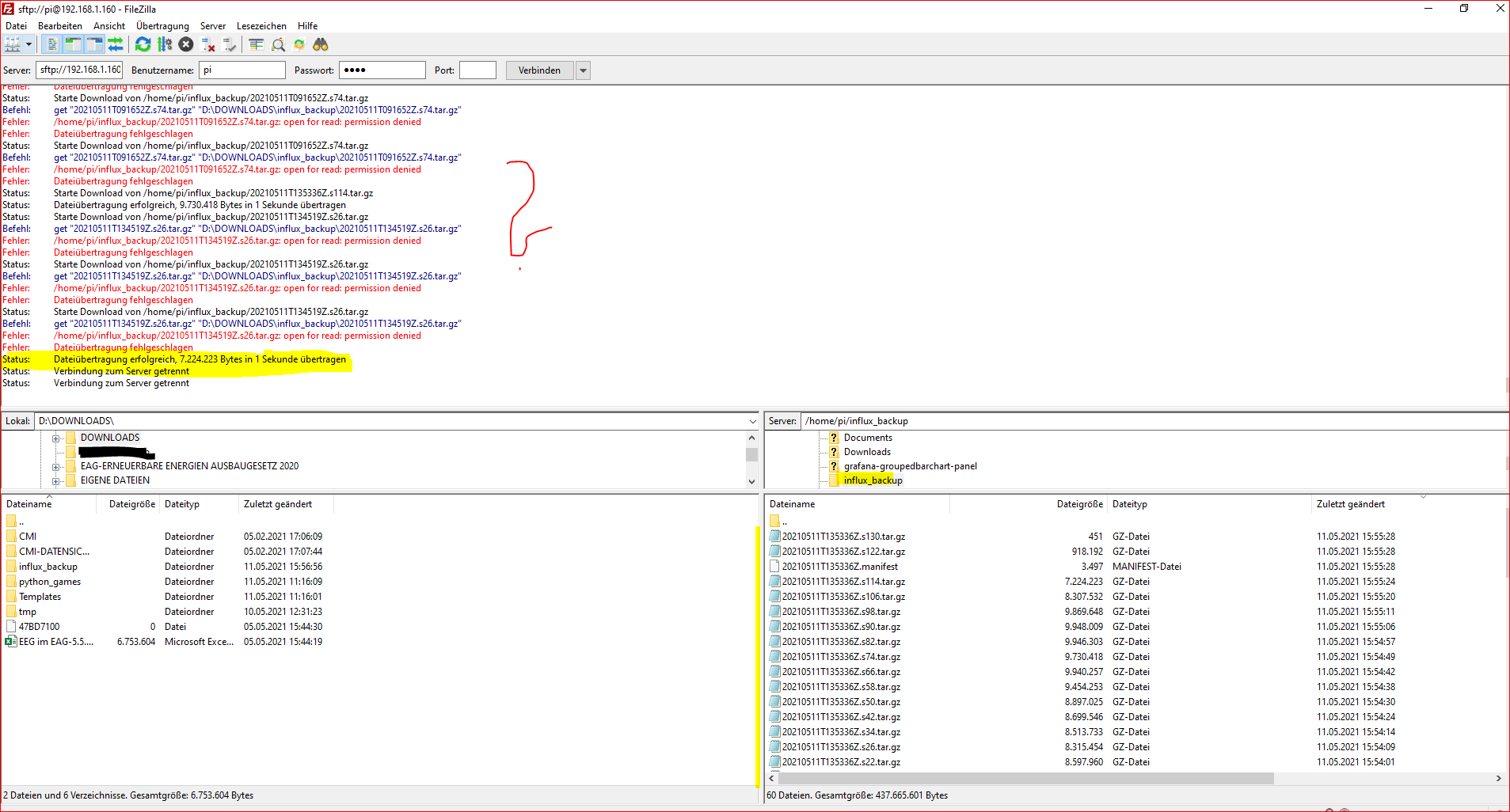Search files recursively with binoculars icon

[x=321, y=44]
